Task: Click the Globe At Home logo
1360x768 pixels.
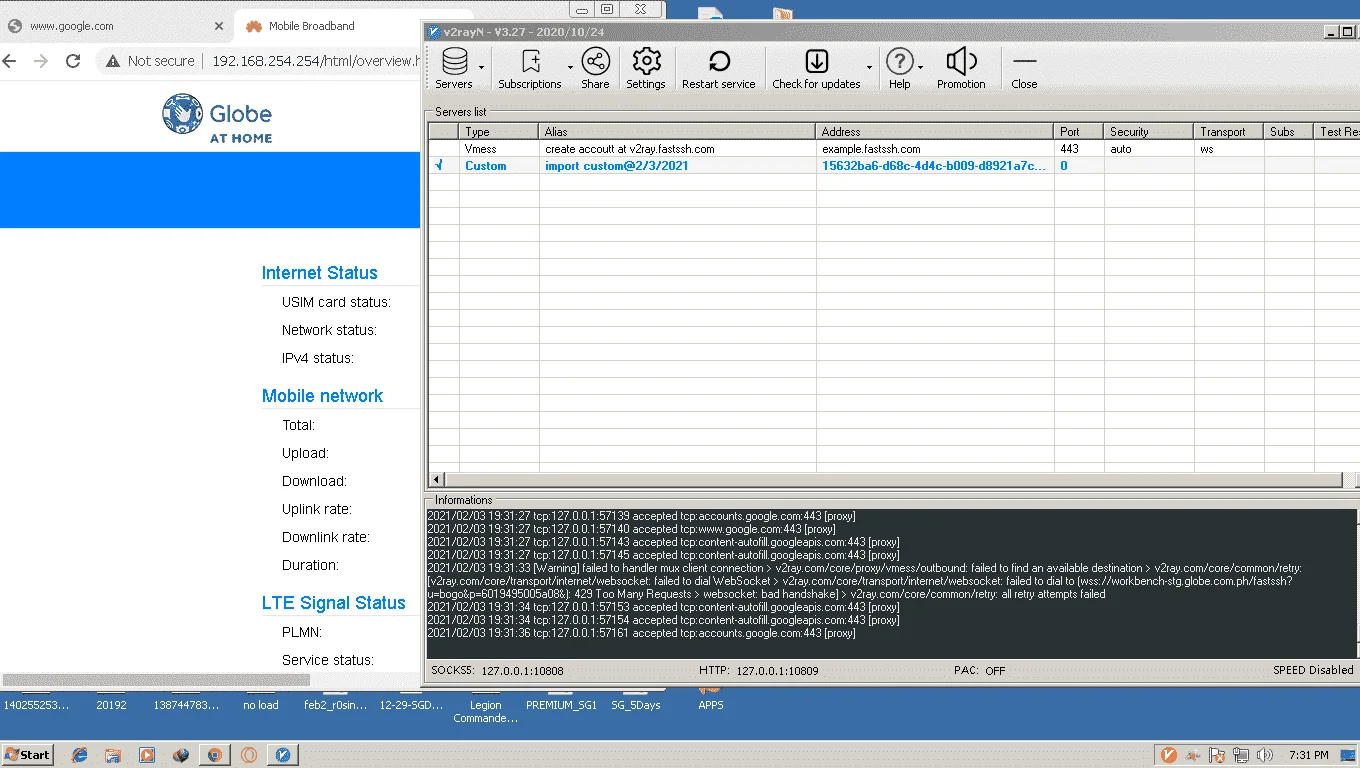Action: pos(217,118)
